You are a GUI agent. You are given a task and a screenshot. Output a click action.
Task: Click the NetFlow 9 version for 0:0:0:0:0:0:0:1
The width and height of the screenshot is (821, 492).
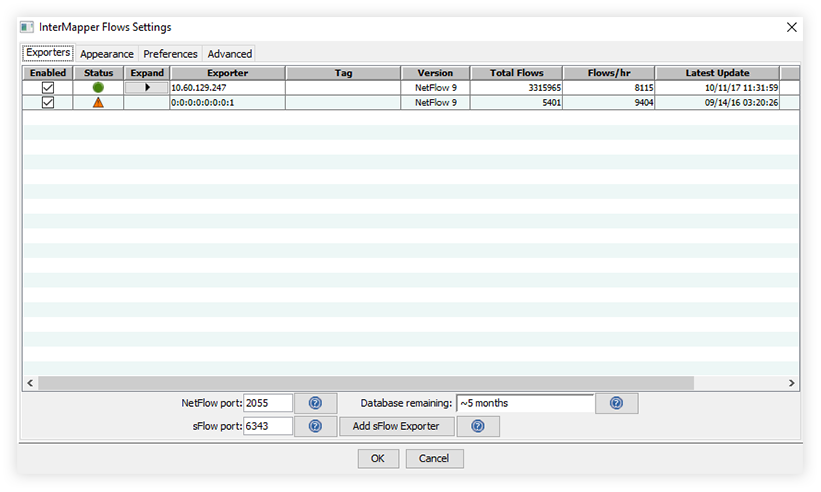pyautogui.click(x=436, y=103)
